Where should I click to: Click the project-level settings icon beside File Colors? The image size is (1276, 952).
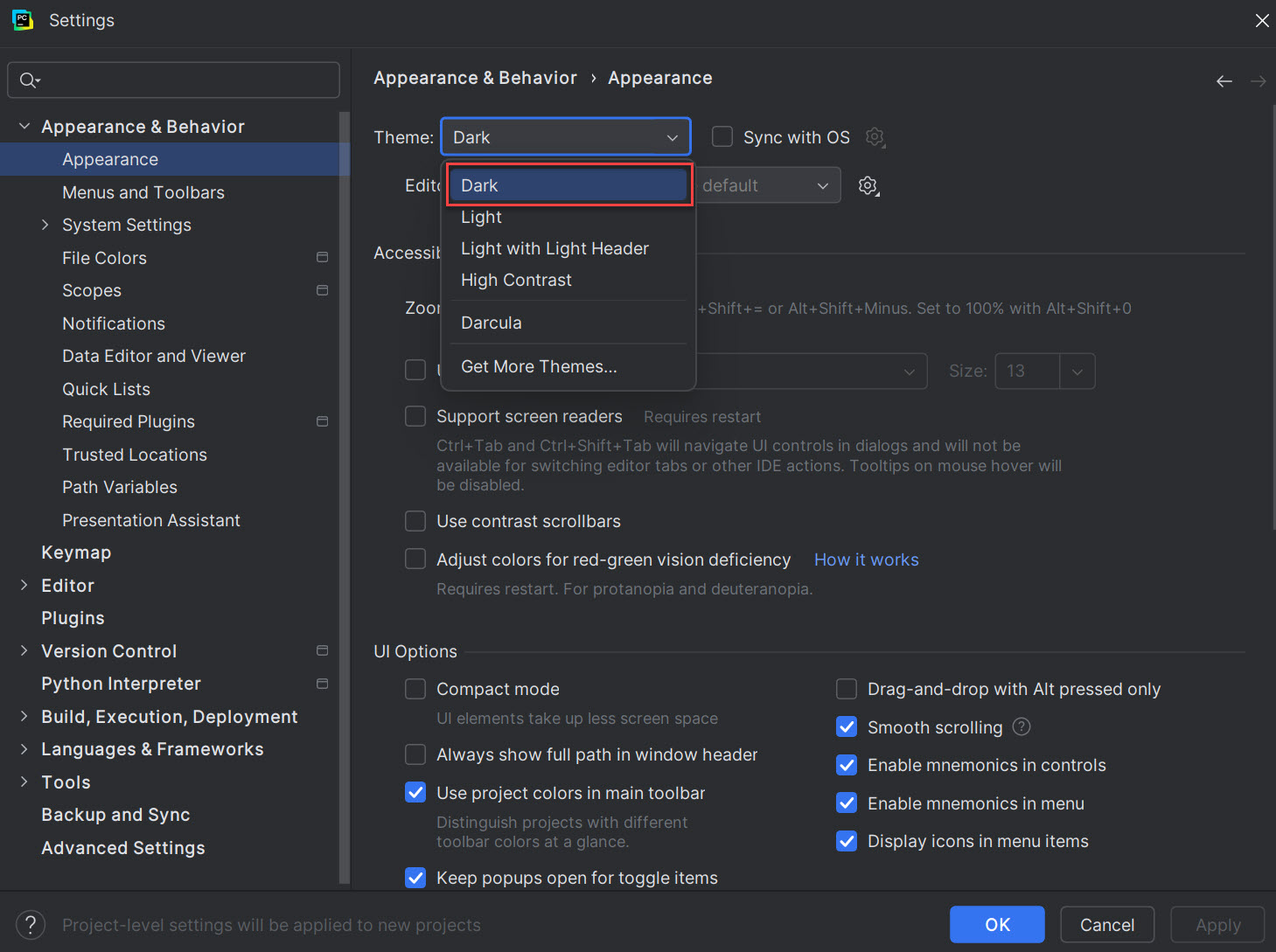pyautogui.click(x=322, y=257)
